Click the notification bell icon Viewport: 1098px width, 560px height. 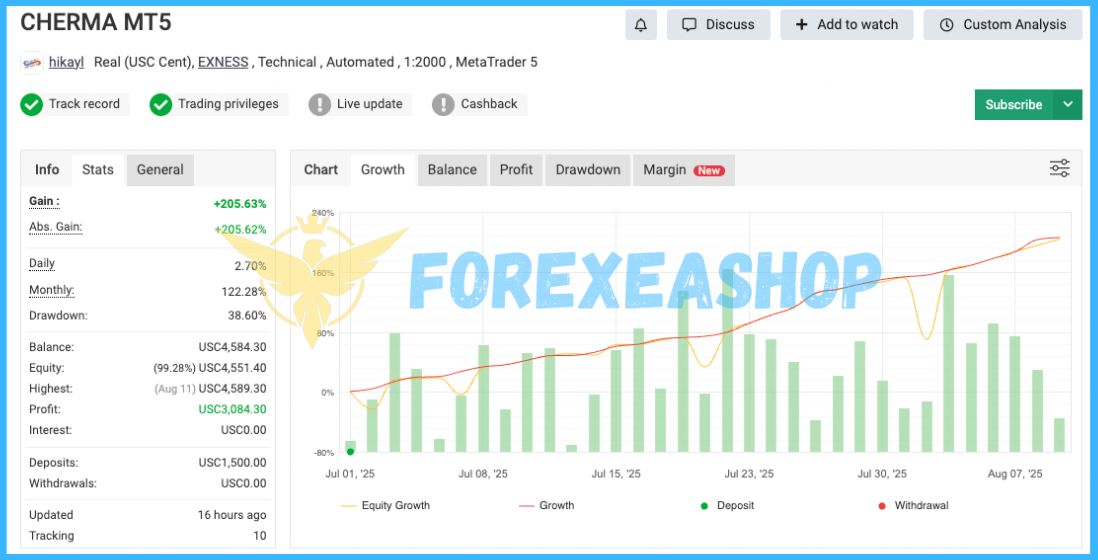pyautogui.click(x=641, y=25)
